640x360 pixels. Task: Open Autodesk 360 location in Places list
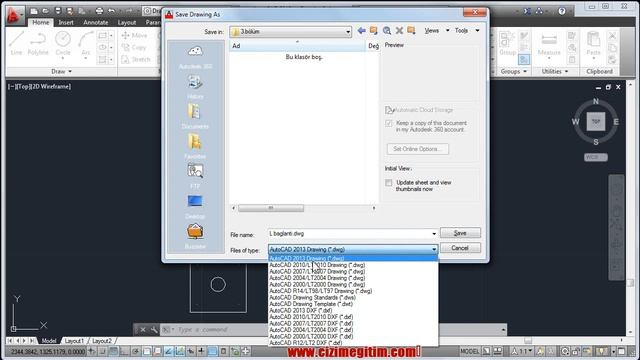coord(195,56)
